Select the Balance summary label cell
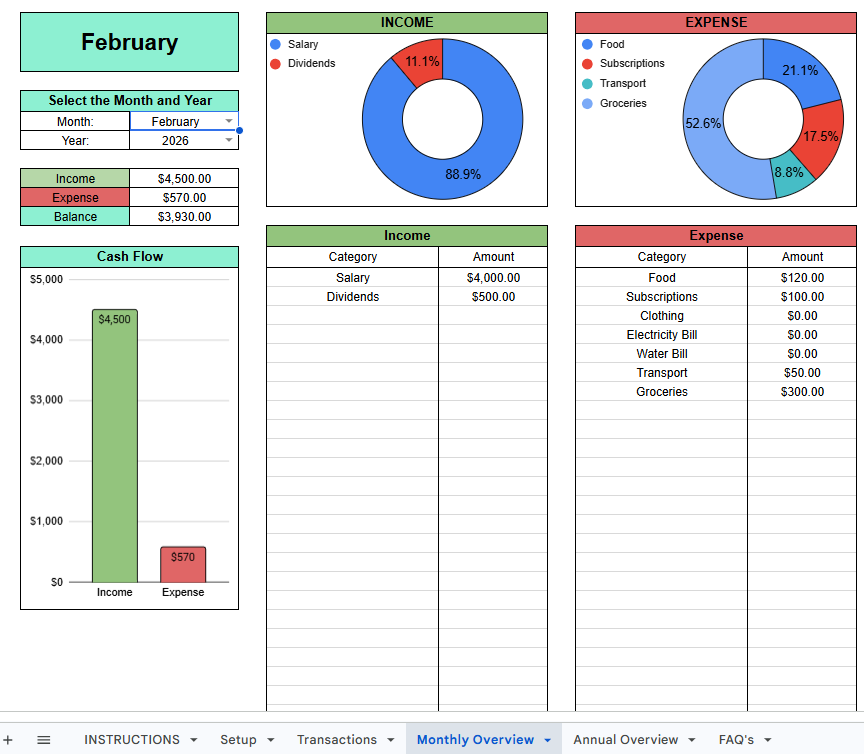 tap(75, 217)
